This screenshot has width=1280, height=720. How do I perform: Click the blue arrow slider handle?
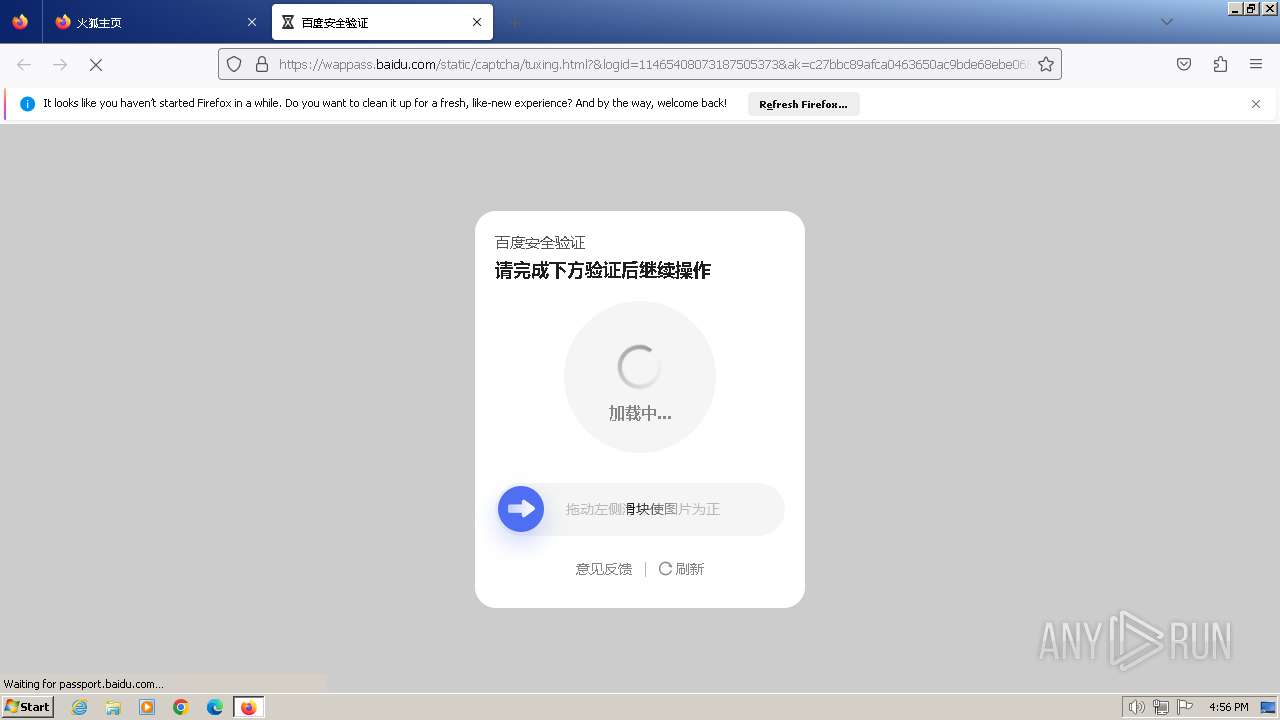pos(521,509)
